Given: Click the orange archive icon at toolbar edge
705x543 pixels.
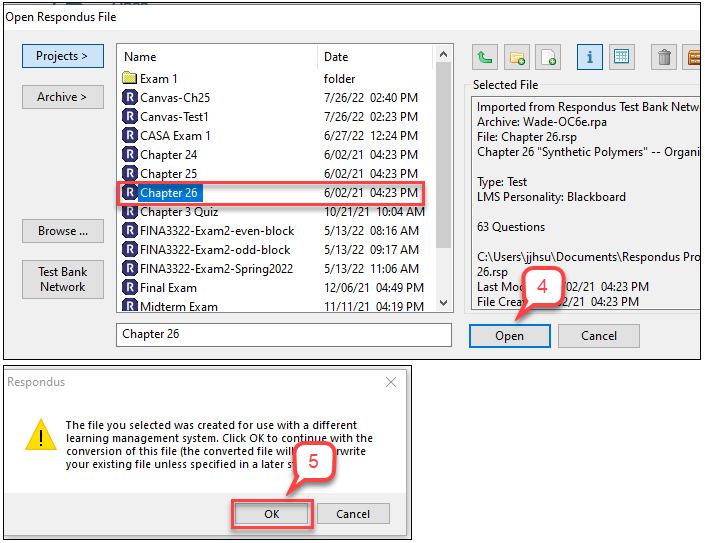Looking at the screenshot, I should coord(693,57).
